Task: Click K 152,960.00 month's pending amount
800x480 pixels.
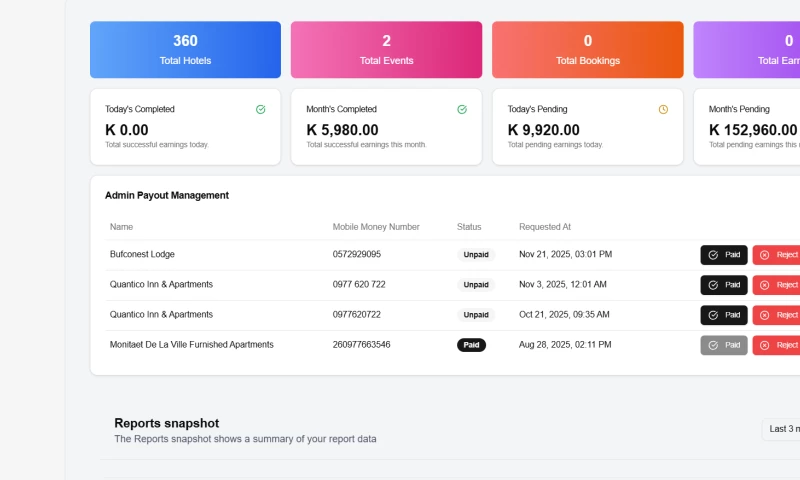Action: click(x=753, y=130)
